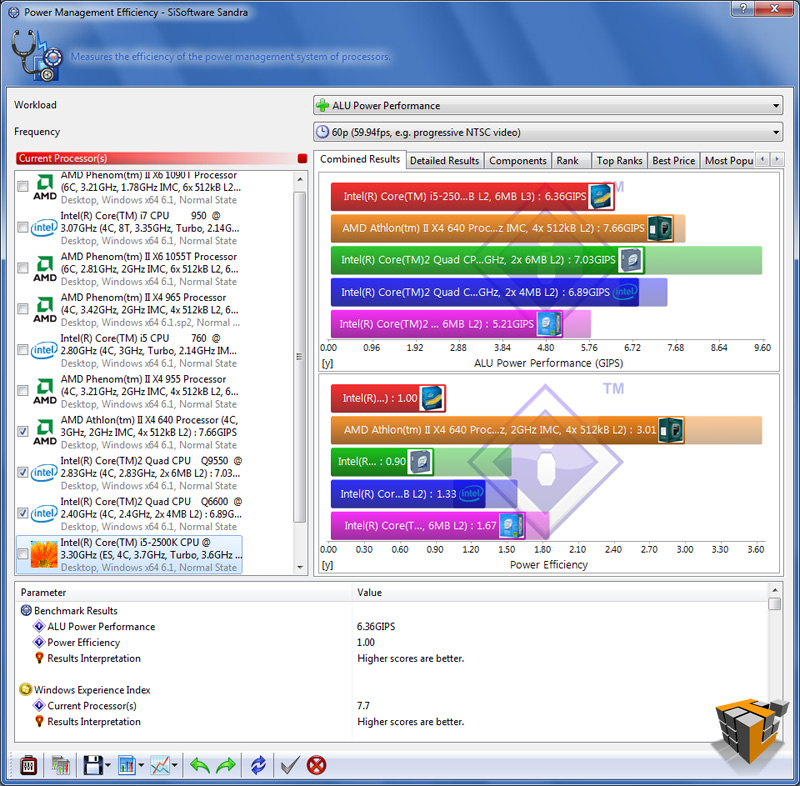The height and width of the screenshot is (786, 800).
Task: Open the Most Popular tab
Action: (x=729, y=161)
